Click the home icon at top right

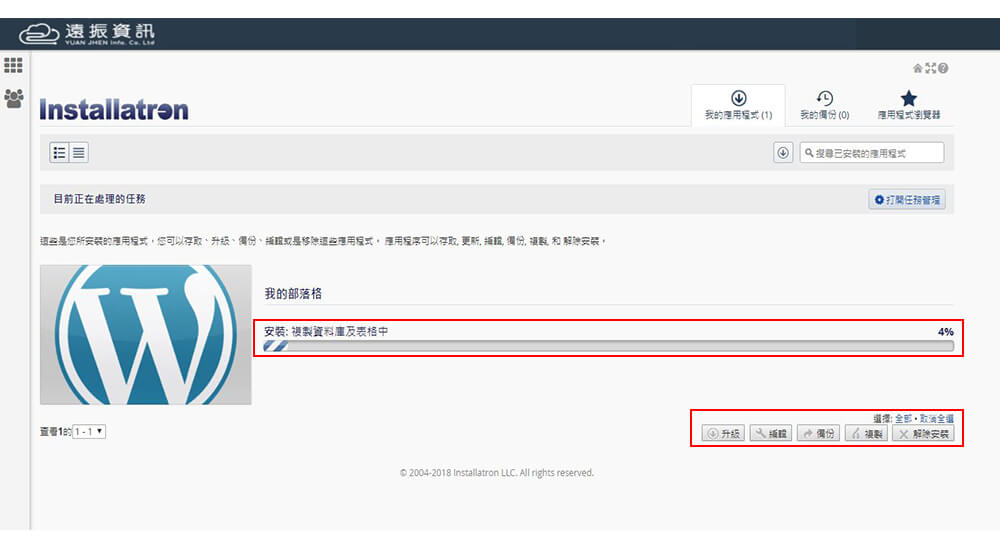pos(918,68)
